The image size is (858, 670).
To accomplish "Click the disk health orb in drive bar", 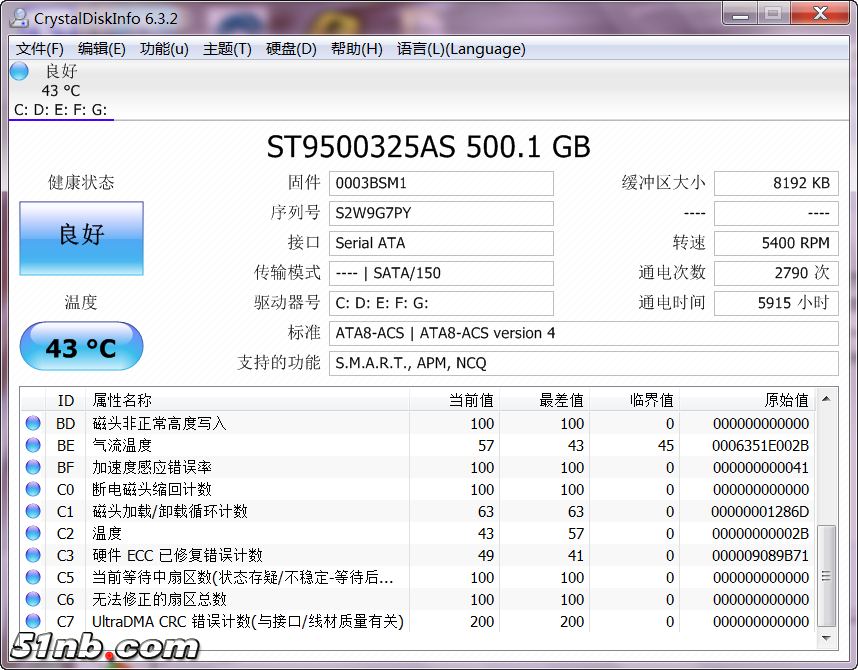I will coord(19,72).
